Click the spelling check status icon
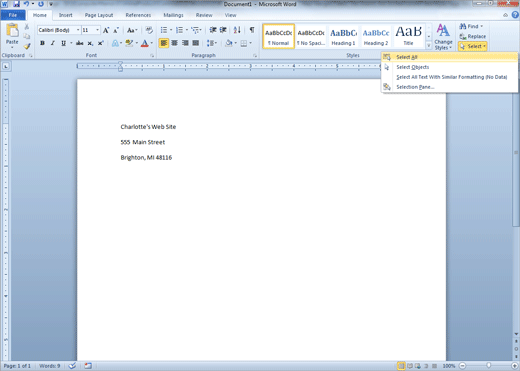Image resolution: width=520 pixels, height=371 pixels. [72, 366]
